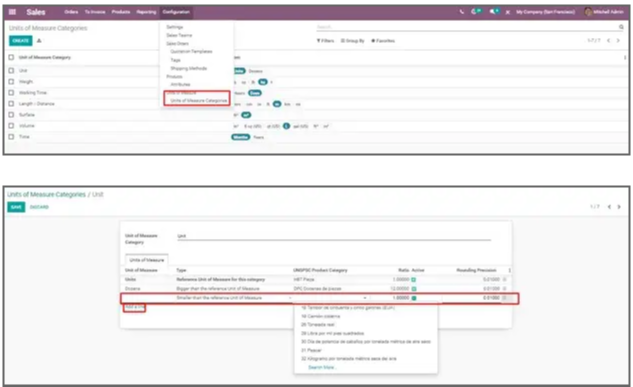Open the Filters dropdown
633x387 pixels.
coord(325,41)
